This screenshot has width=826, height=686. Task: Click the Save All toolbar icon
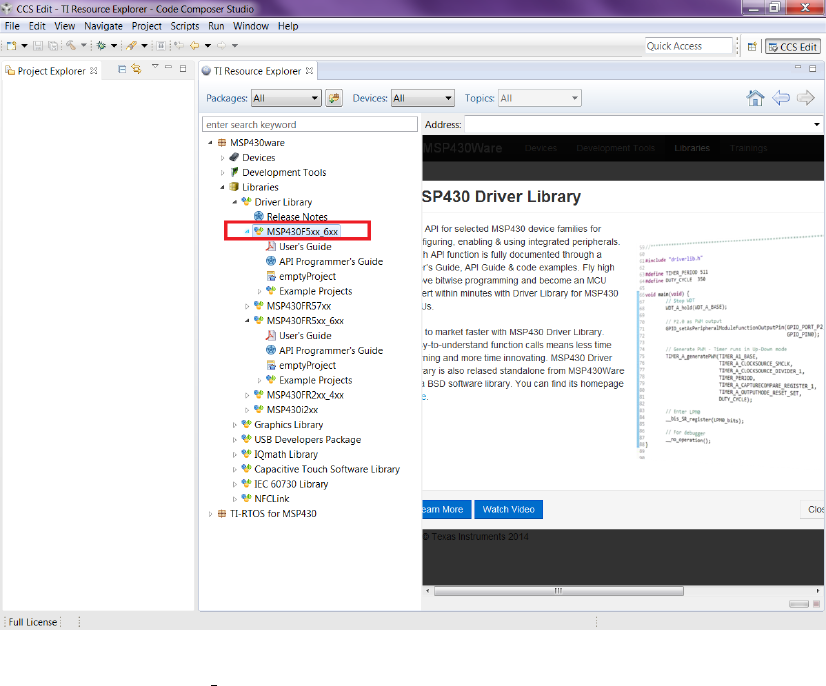(53, 46)
